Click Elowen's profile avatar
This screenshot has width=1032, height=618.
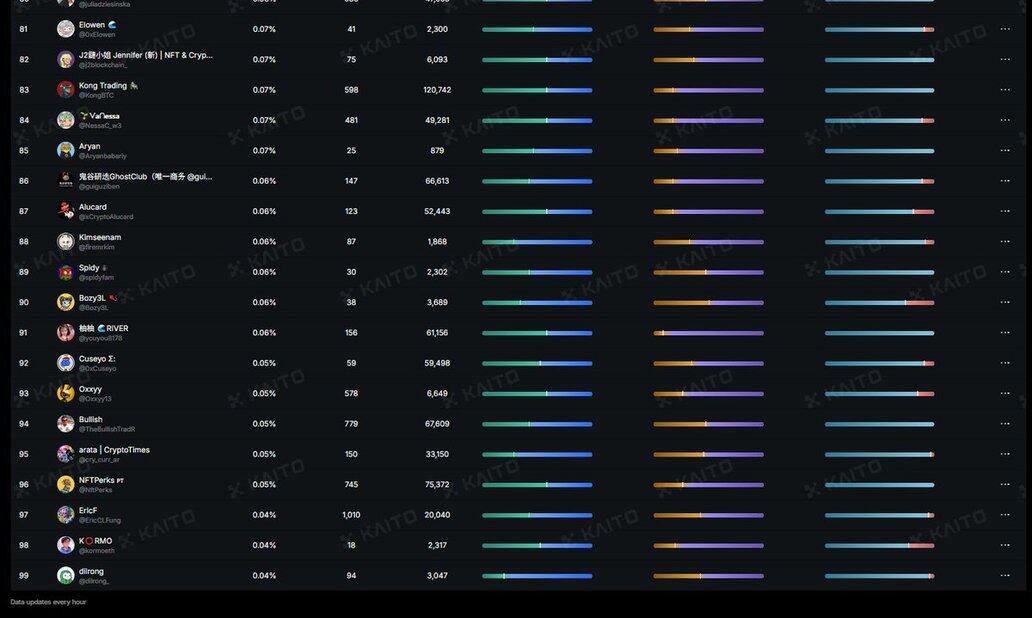tap(66, 29)
